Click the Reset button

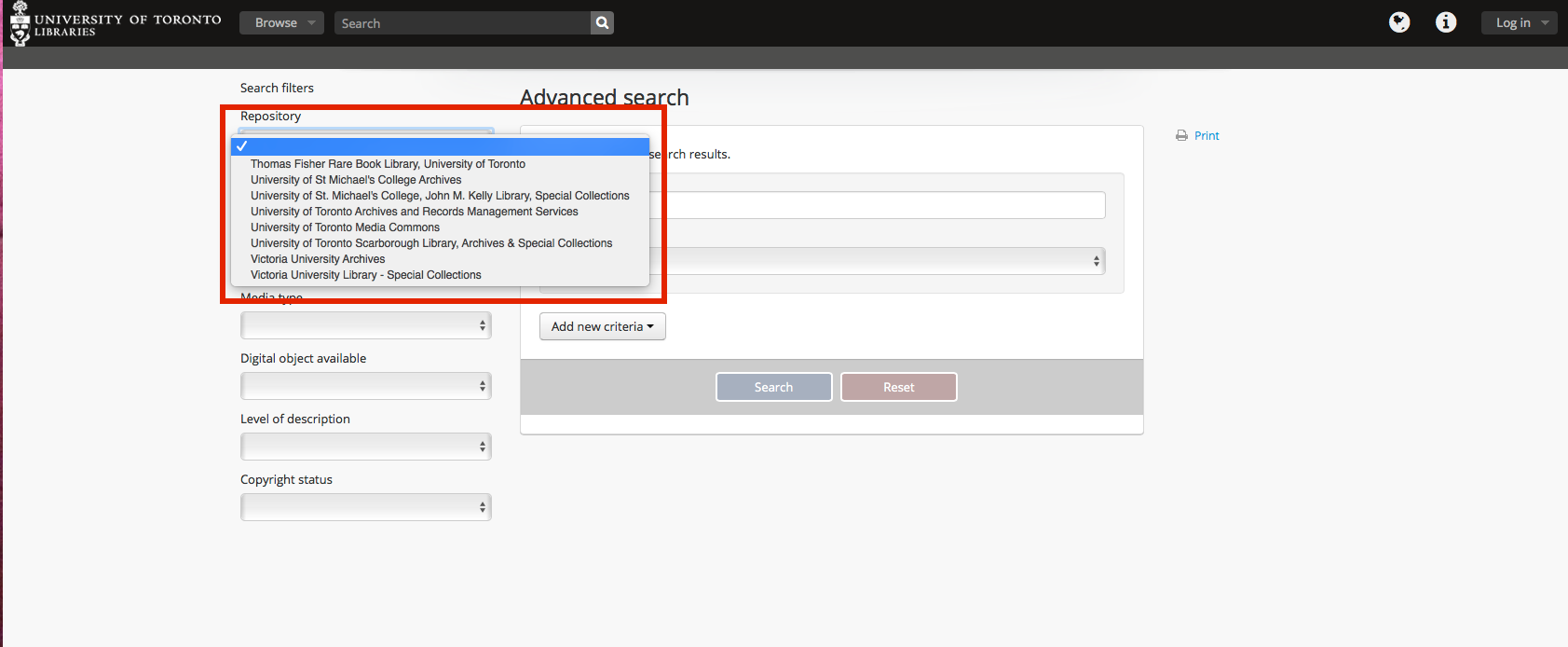(899, 387)
